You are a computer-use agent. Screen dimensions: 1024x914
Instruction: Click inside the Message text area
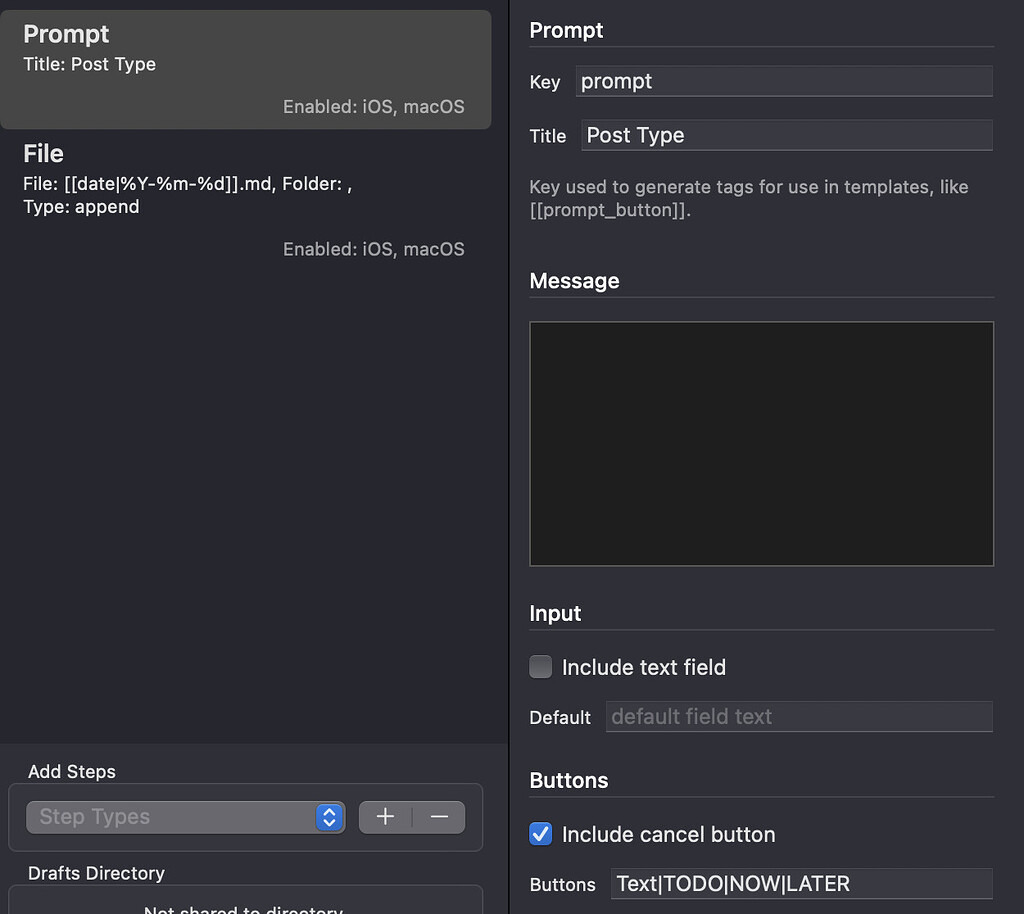point(761,443)
